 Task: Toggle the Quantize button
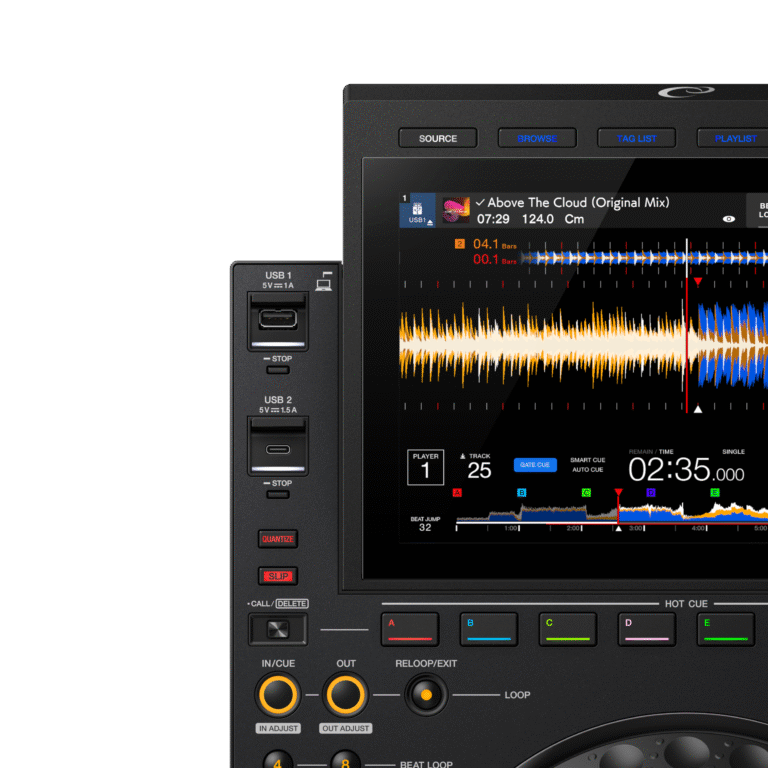[x=277, y=539]
